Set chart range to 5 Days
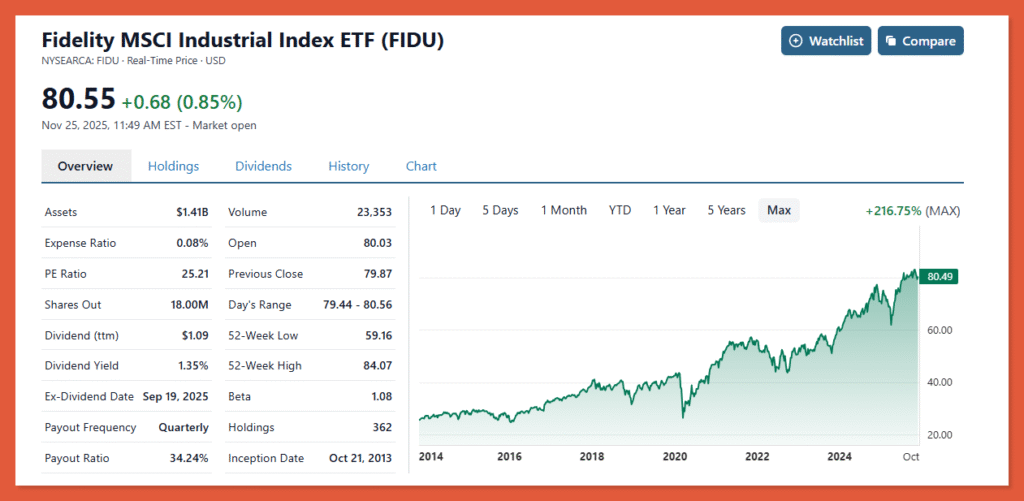This screenshot has width=1024, height=501. click(500, 210)
